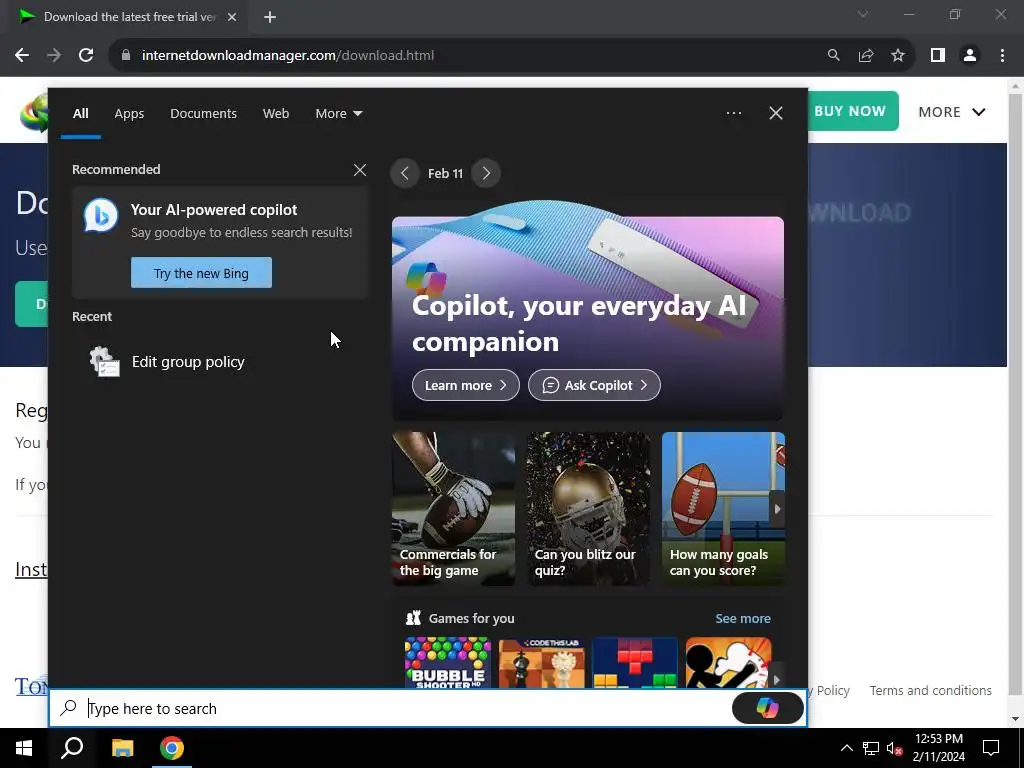Click the BUY NOW button on webpage
This screenshot has height=768, width=1024.
(x=852, y=111)
